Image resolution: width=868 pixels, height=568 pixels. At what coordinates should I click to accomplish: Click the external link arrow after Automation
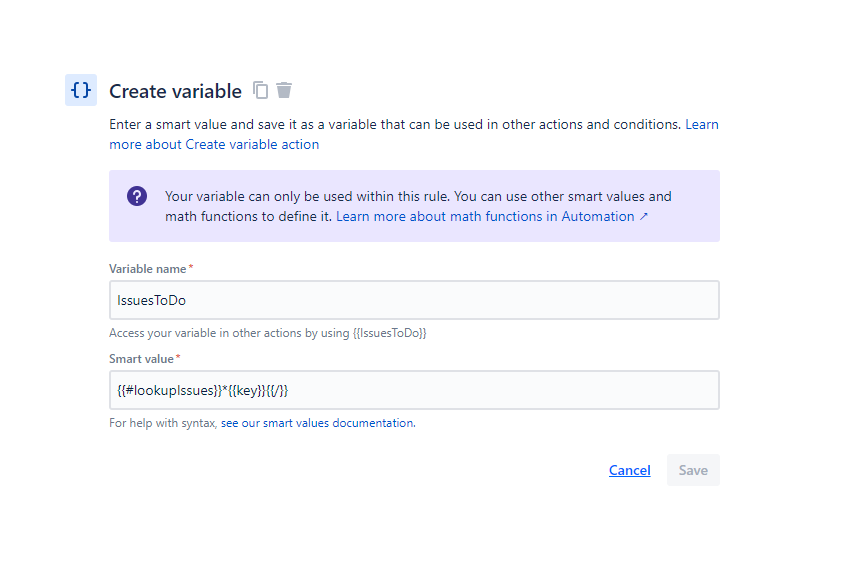(x=643, y=216)
